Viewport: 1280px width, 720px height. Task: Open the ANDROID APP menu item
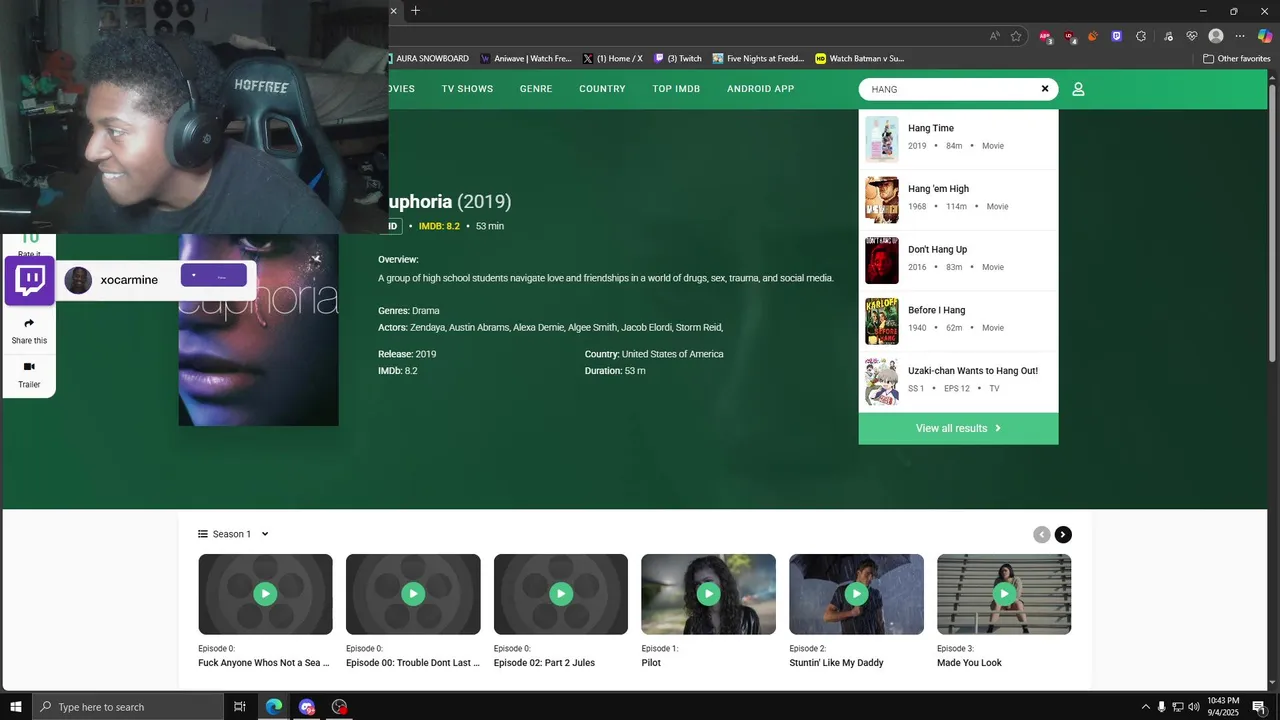(760, 89)
